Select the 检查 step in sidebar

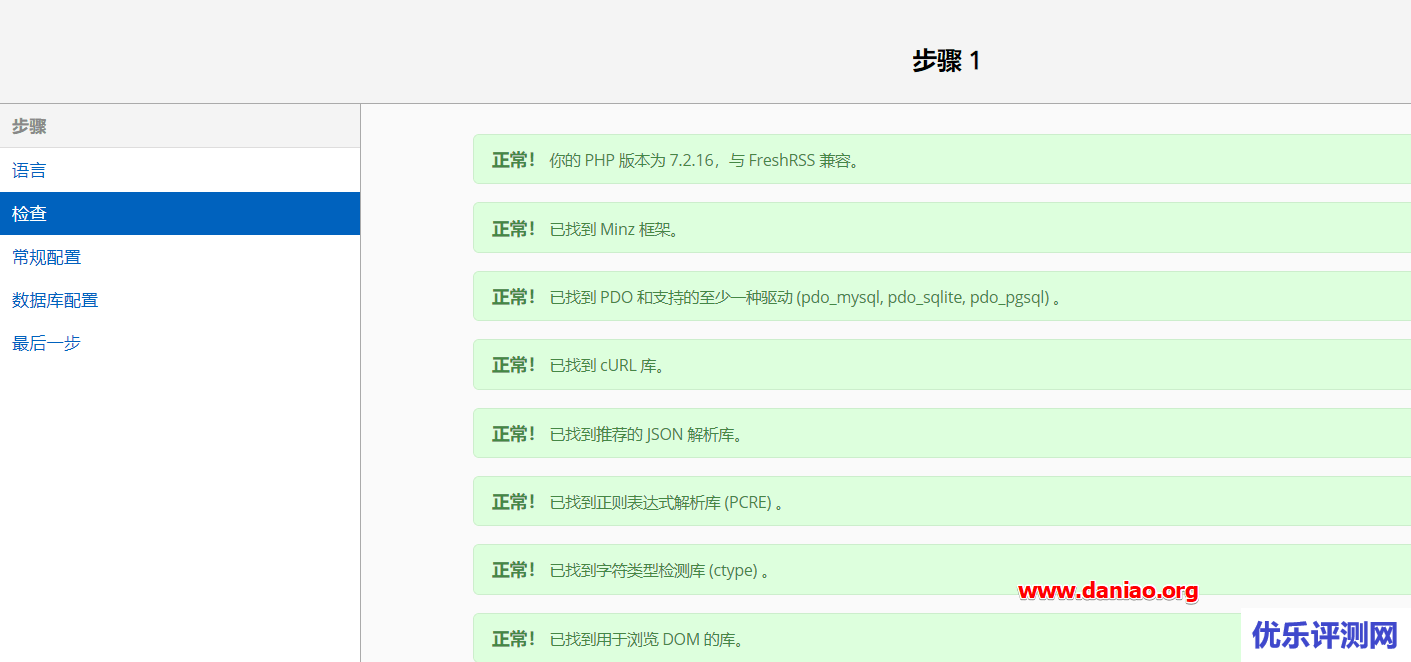coord(180,214)
